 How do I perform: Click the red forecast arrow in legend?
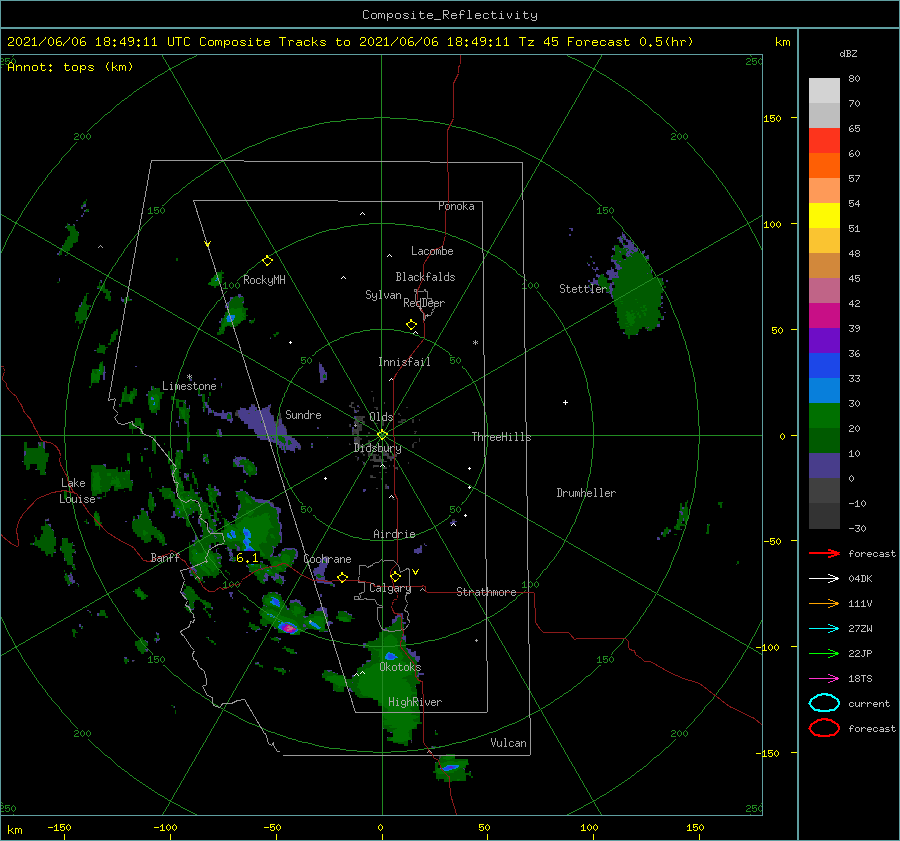coord(824,553)
